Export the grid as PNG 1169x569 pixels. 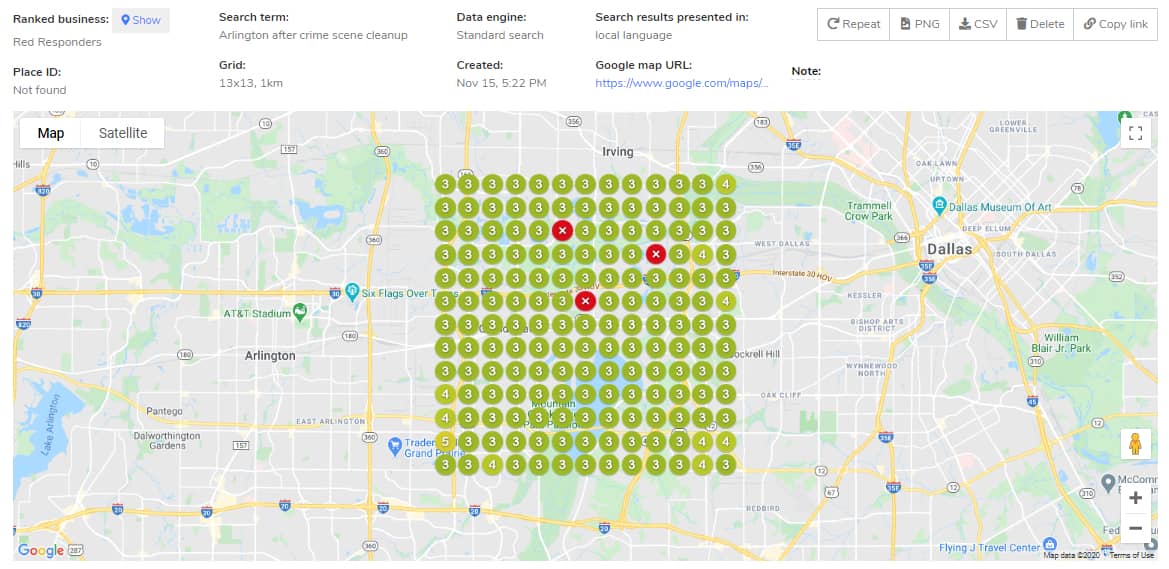pyautogui.click(x=919, y=24)
